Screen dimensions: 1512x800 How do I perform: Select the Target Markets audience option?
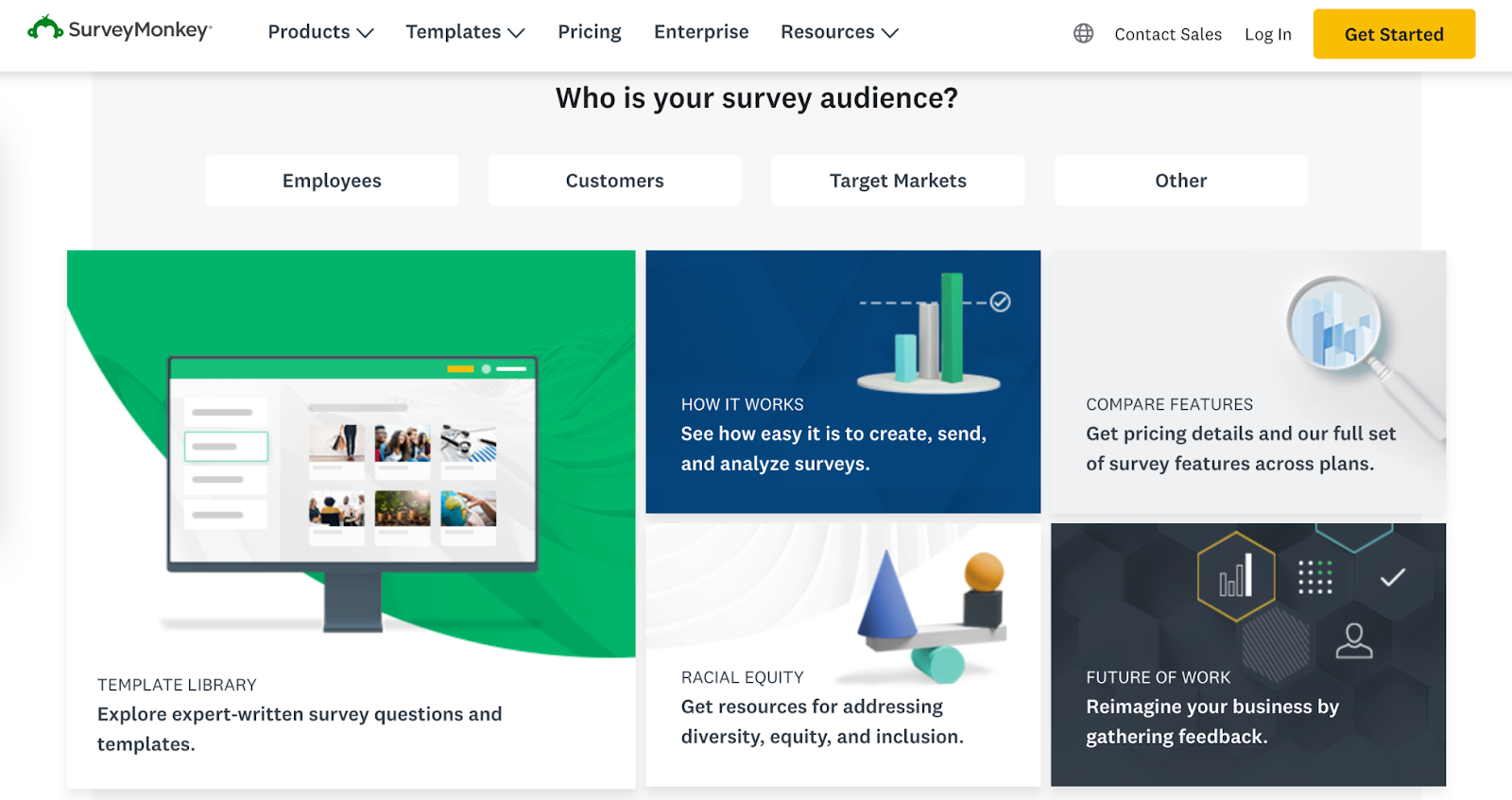click(898, 180)
